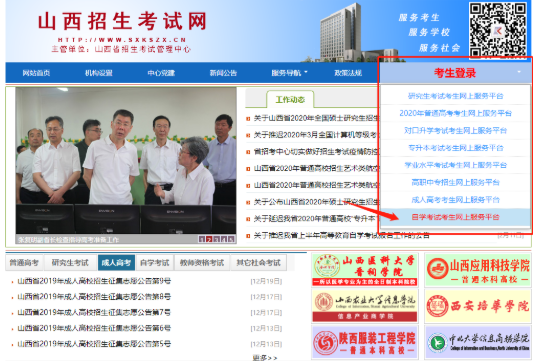Open the 西安培华学院 banner

tap(478, 306)
